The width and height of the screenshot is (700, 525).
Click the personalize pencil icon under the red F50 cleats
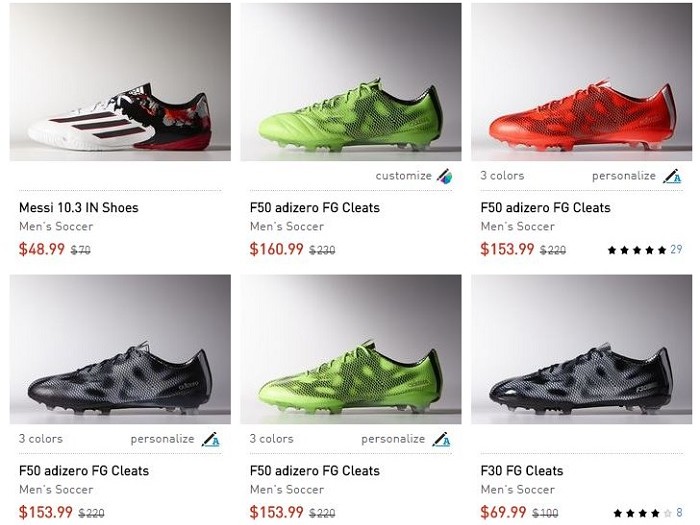(x=672, y=176)
